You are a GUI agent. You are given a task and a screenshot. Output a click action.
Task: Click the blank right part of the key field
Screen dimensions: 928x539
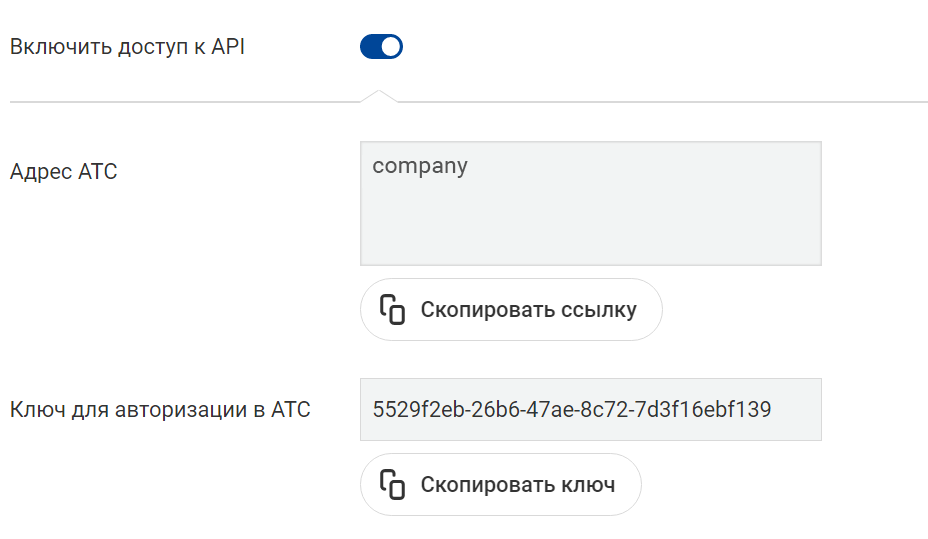click(796, 409)
